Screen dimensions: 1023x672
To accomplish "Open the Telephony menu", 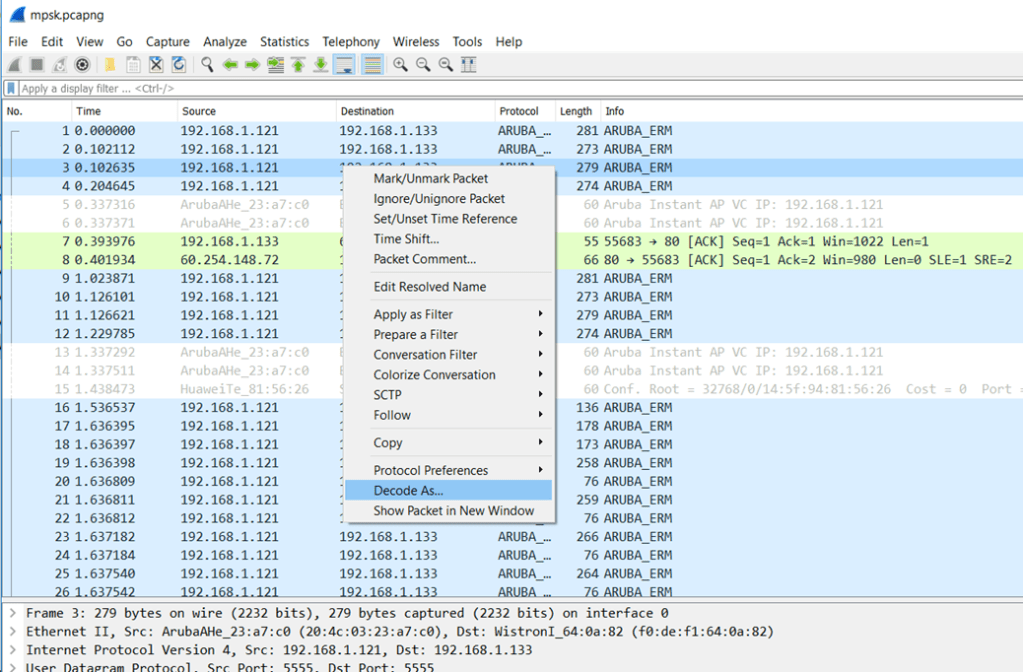I will (x=350, y=41).
